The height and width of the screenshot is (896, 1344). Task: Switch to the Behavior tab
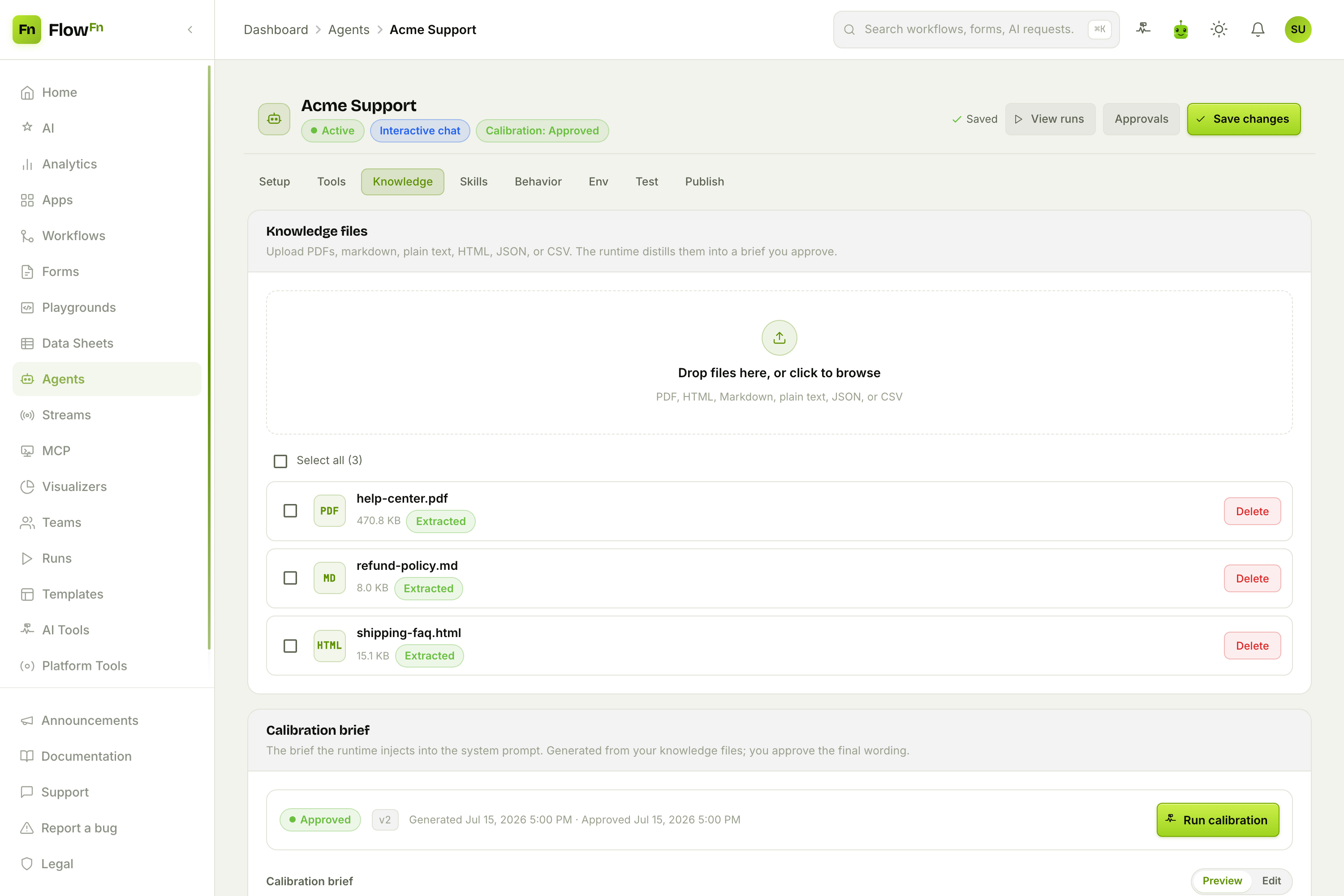(538, 182)
